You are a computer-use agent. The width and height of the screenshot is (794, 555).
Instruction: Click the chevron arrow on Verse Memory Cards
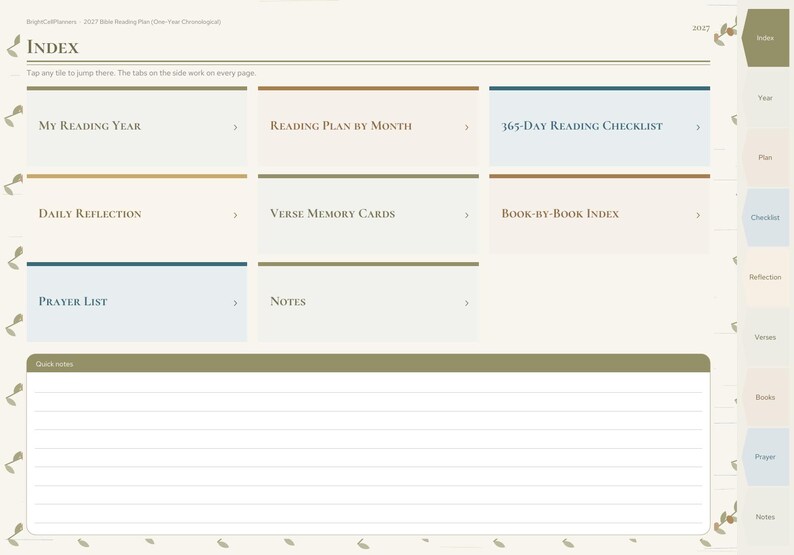click(467, 215)
